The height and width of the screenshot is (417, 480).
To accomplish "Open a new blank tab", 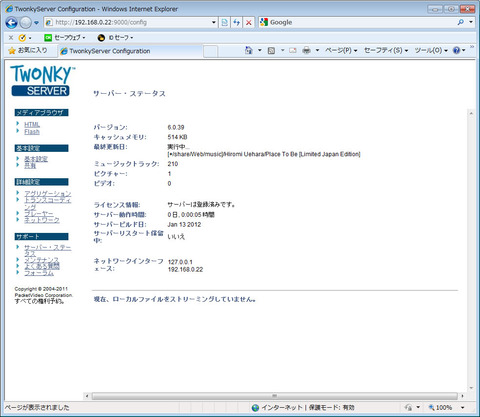I will click(x=210, y=51).
